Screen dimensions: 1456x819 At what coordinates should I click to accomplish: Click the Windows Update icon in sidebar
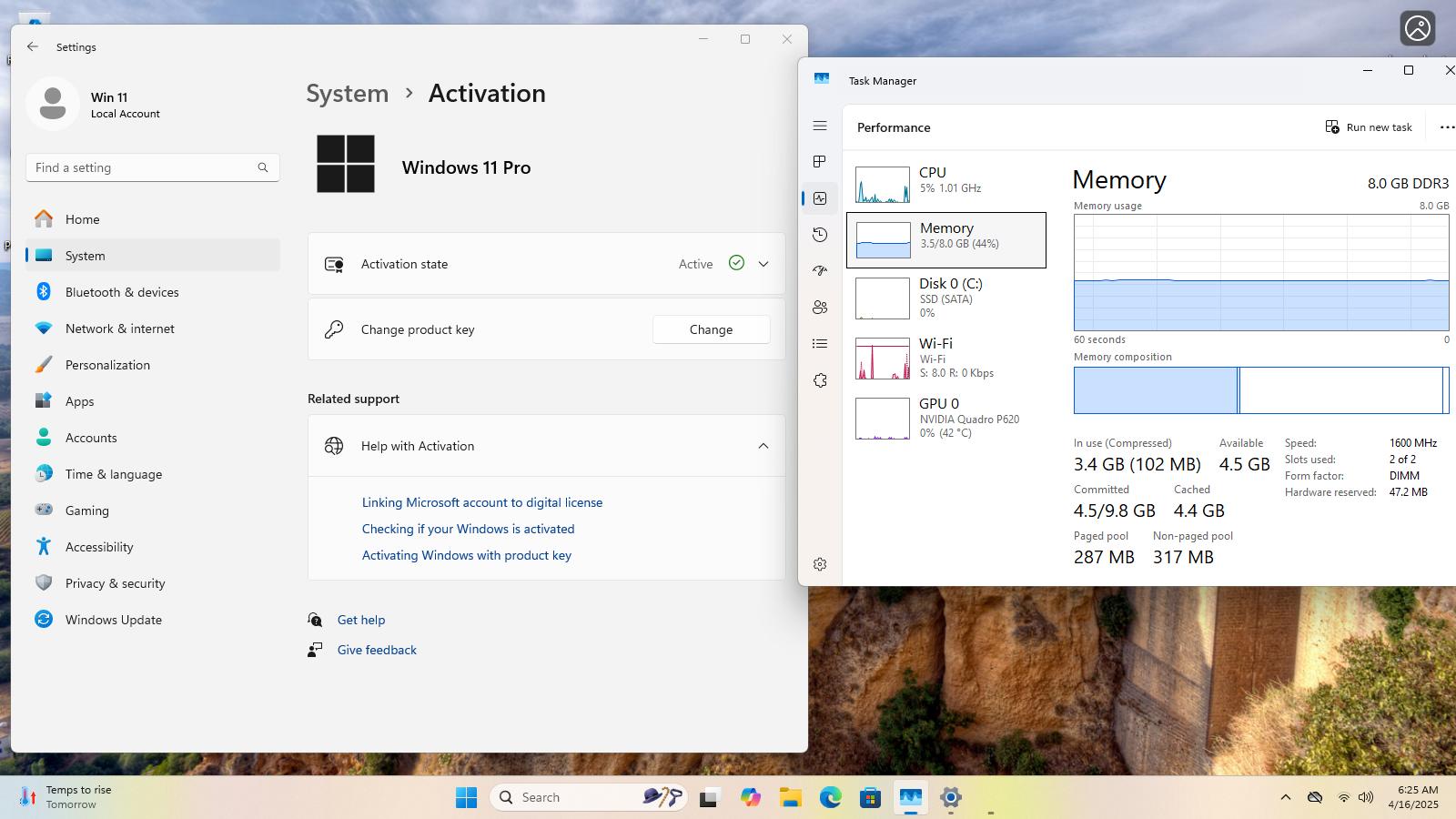[x=44, y=619]
